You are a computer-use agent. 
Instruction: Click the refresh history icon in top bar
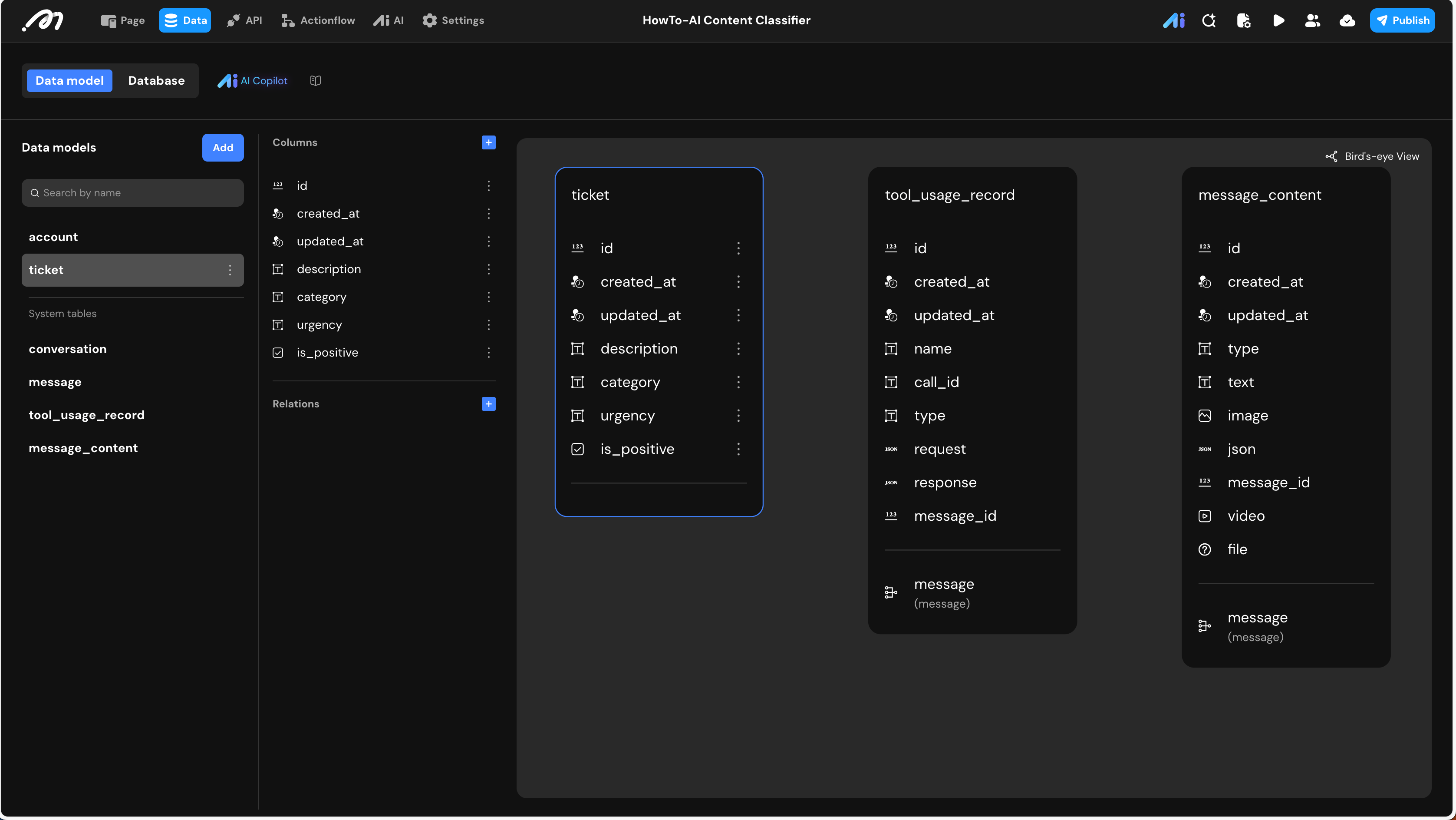1209,20
